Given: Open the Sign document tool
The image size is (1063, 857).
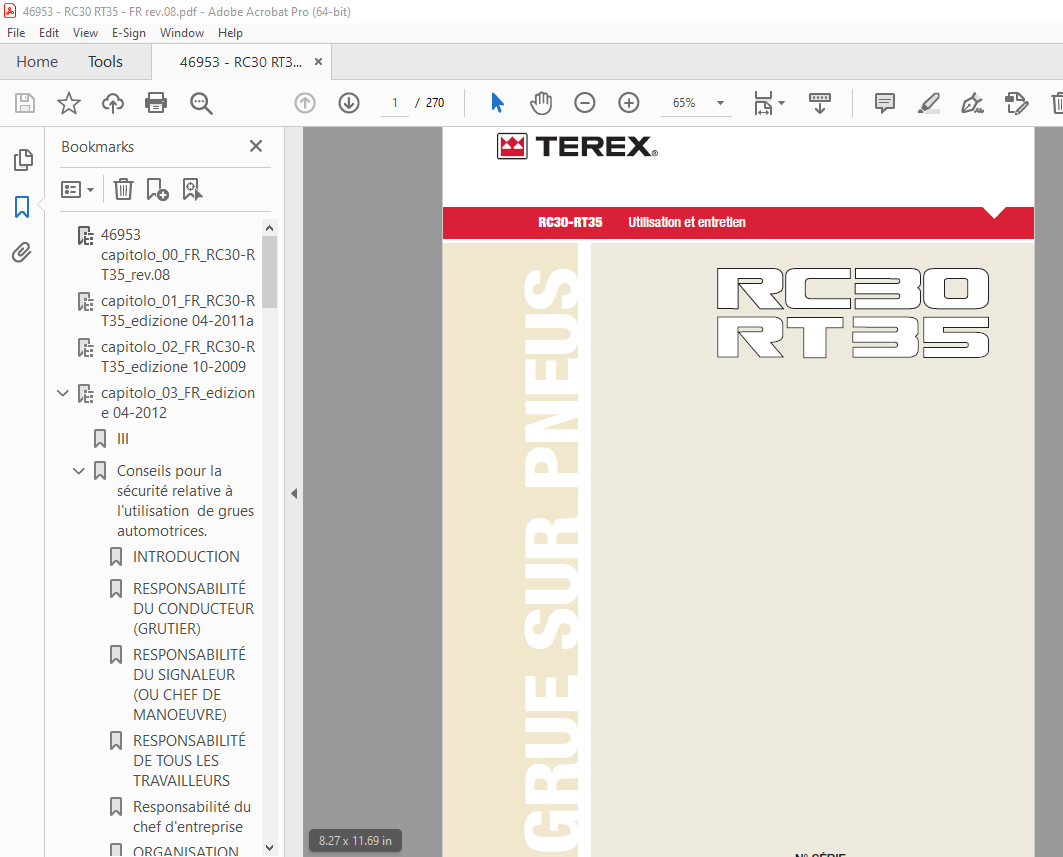Looking at the screenshot, I should coord(972,103).
